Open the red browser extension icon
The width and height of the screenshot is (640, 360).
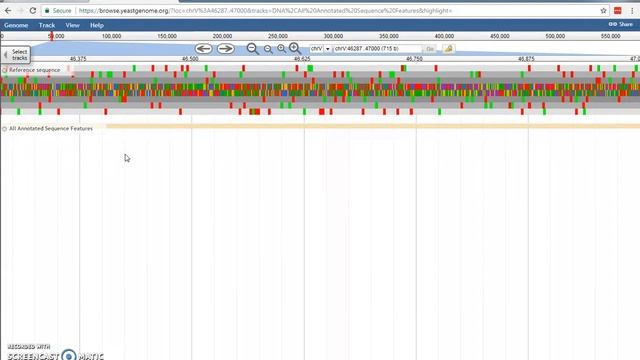pos(618,11)
